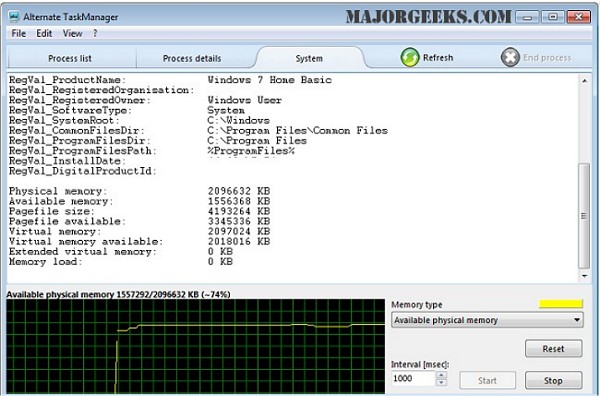This screenshot has width=600, height=396.
Task: Click the scrollbar down arrow in the system info pane
Action: [x=584, y=276]
